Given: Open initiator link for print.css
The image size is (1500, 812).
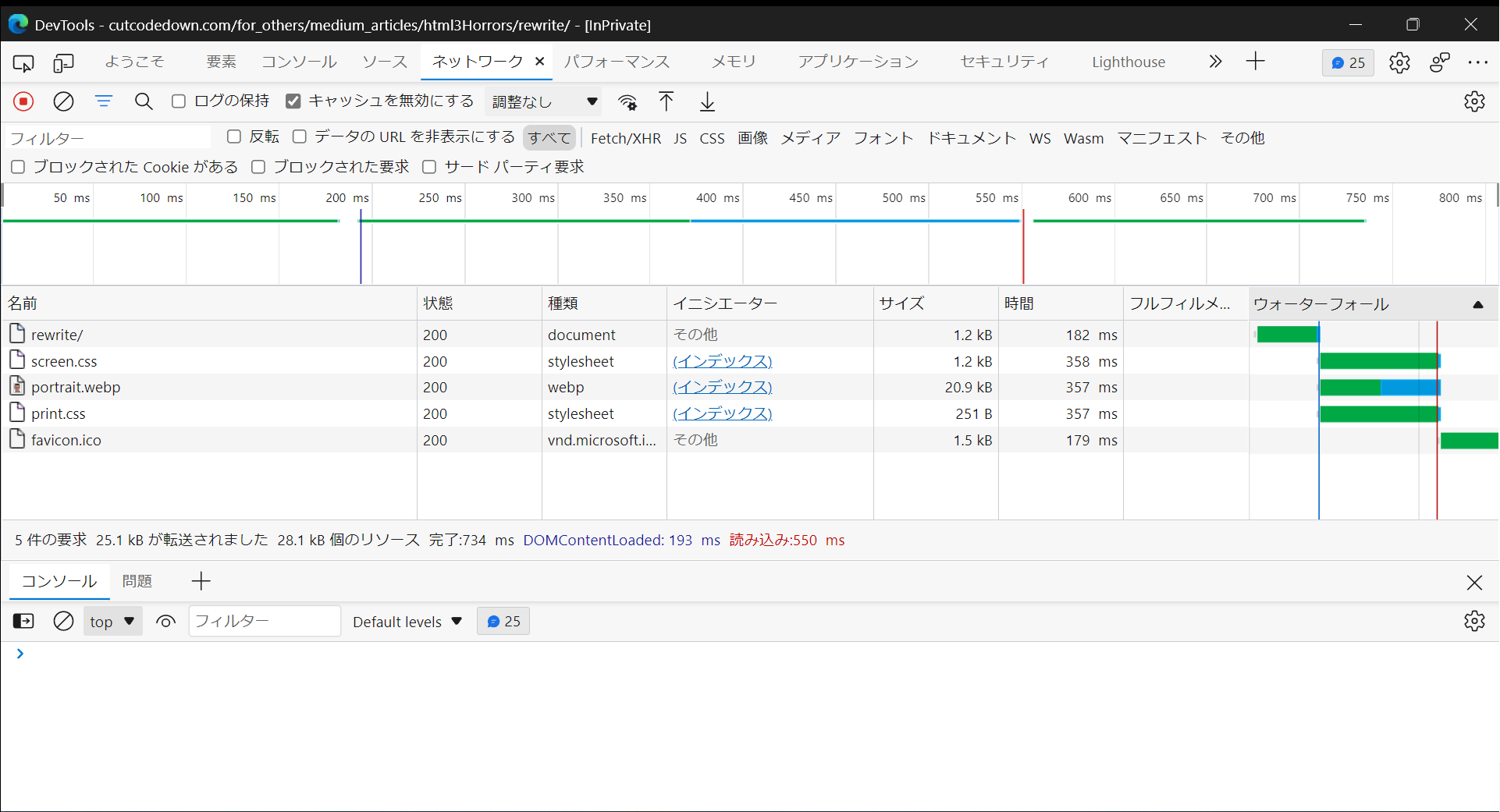Looking at the screenshot, I should click(723, 413).
